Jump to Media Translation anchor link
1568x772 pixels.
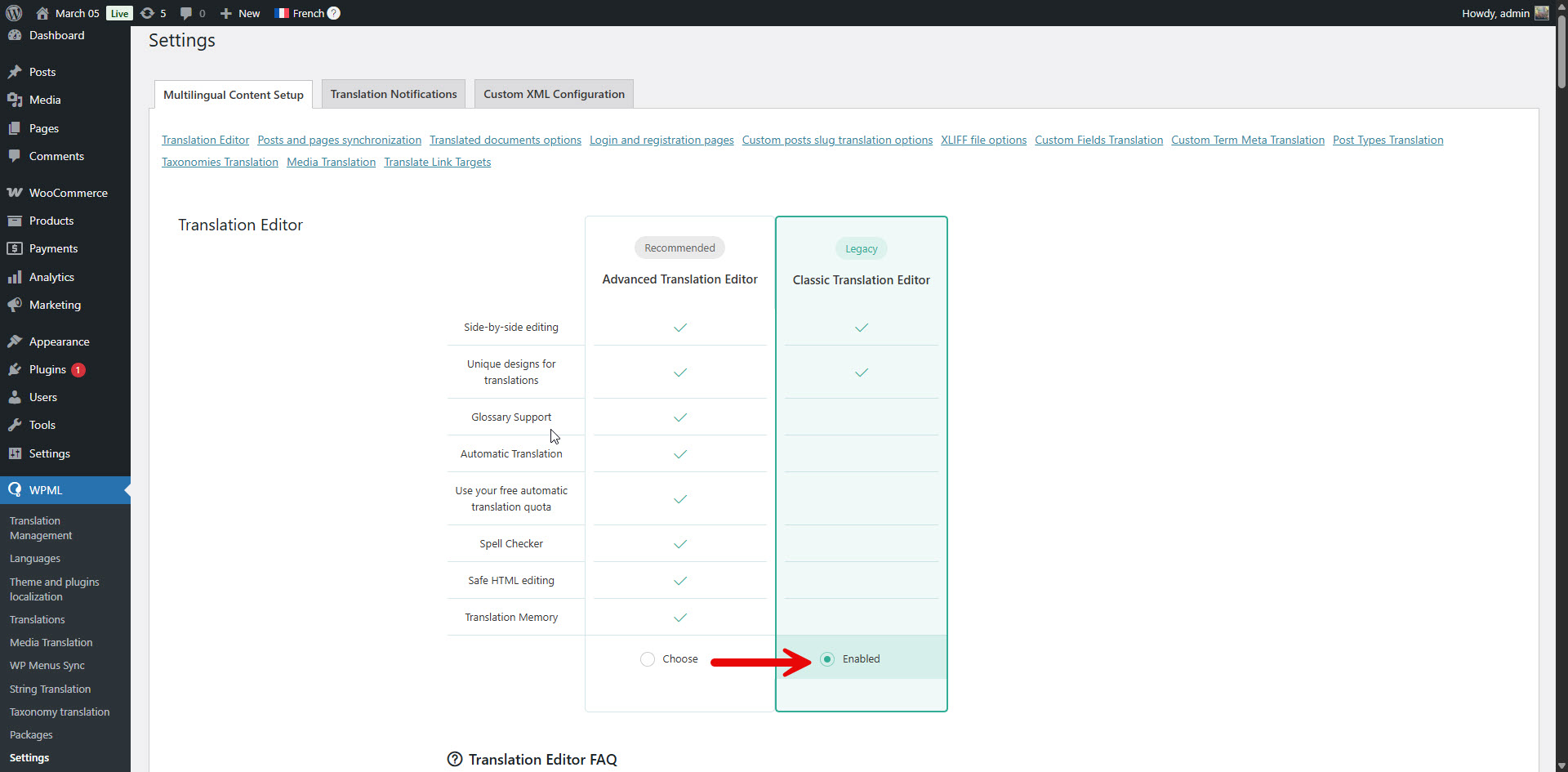point(332,163)
